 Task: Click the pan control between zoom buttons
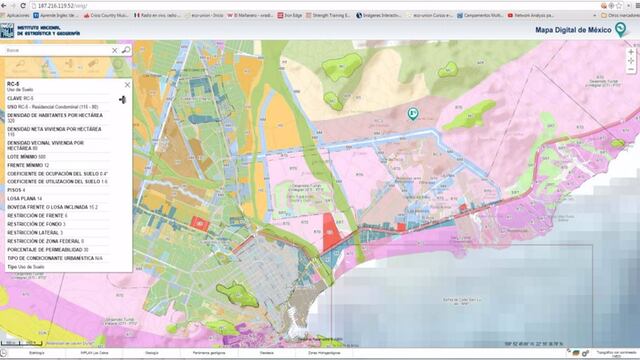[631, 61]
